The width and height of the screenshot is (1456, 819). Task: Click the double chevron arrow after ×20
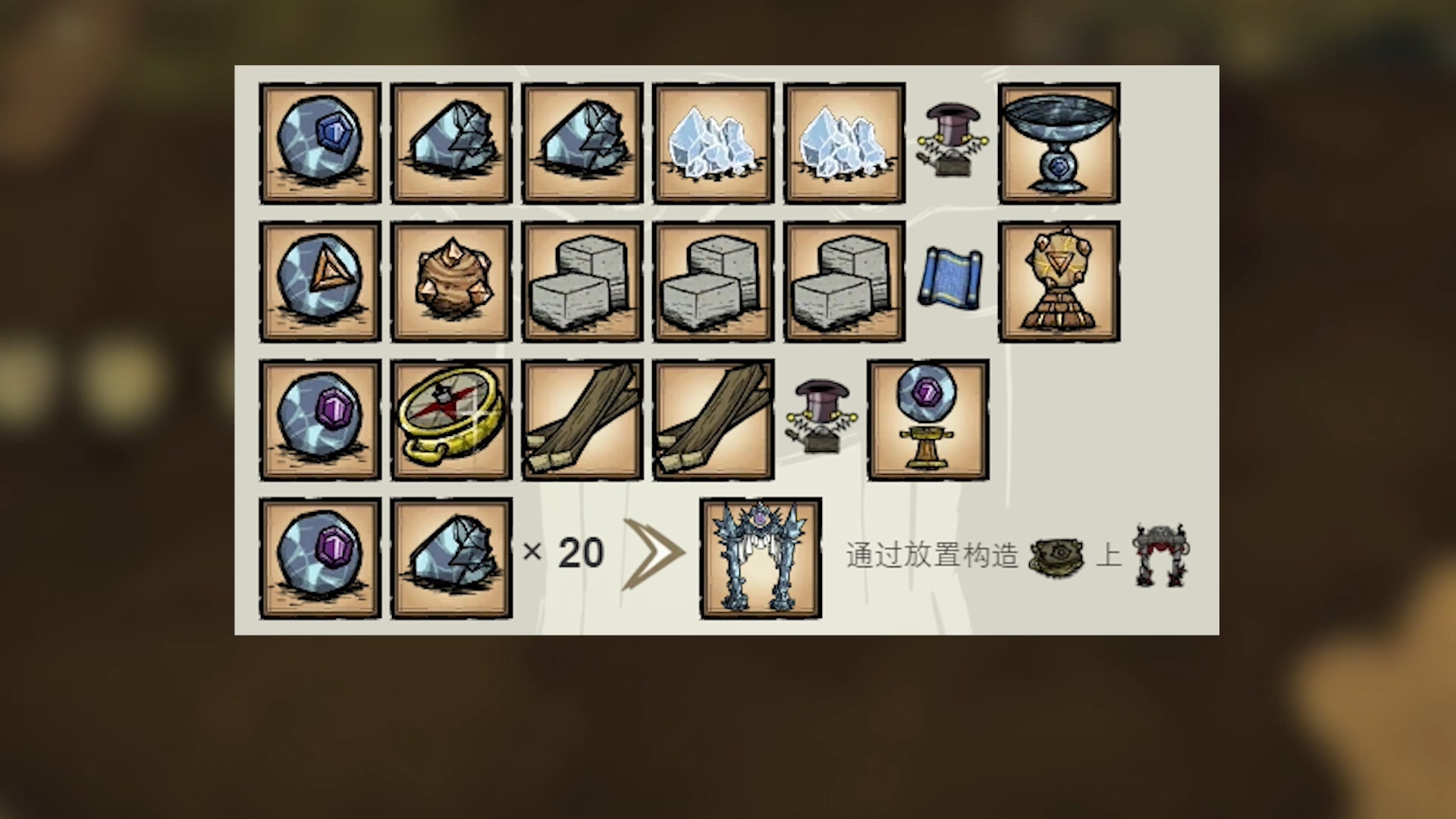click(654, 555)
